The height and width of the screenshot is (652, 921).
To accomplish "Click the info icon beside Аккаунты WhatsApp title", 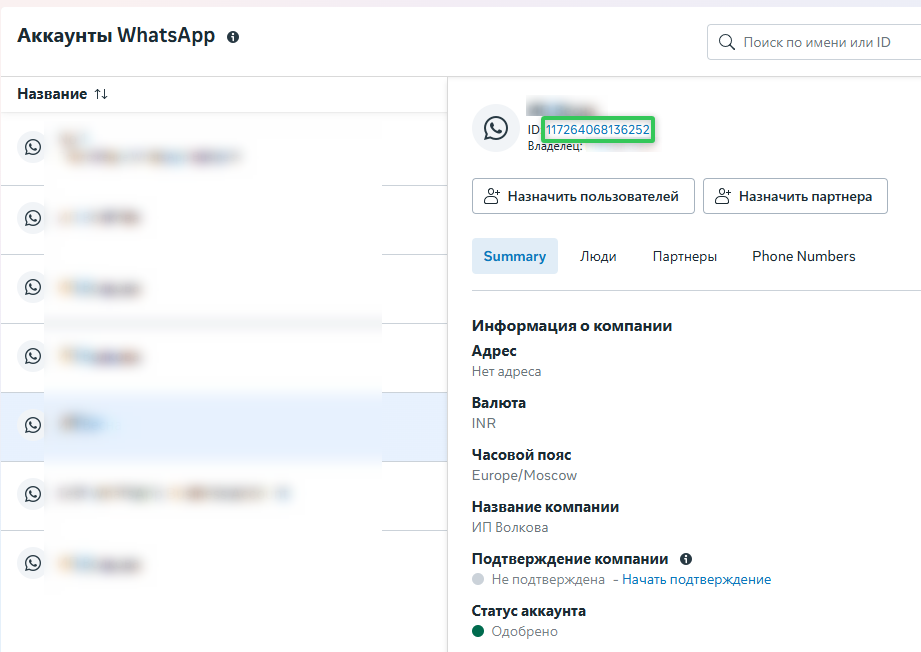I will pyautogui.click(x=233, y=37).
